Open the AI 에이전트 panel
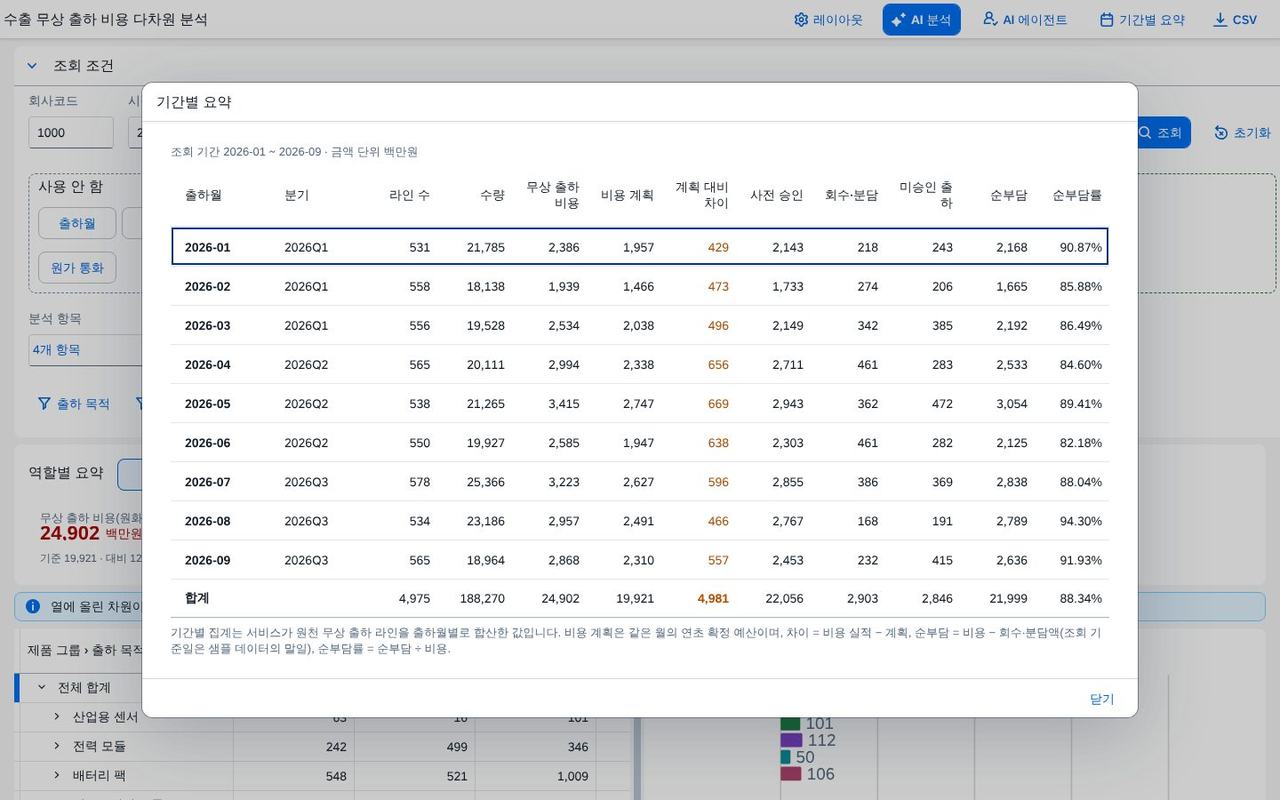 1025,20
